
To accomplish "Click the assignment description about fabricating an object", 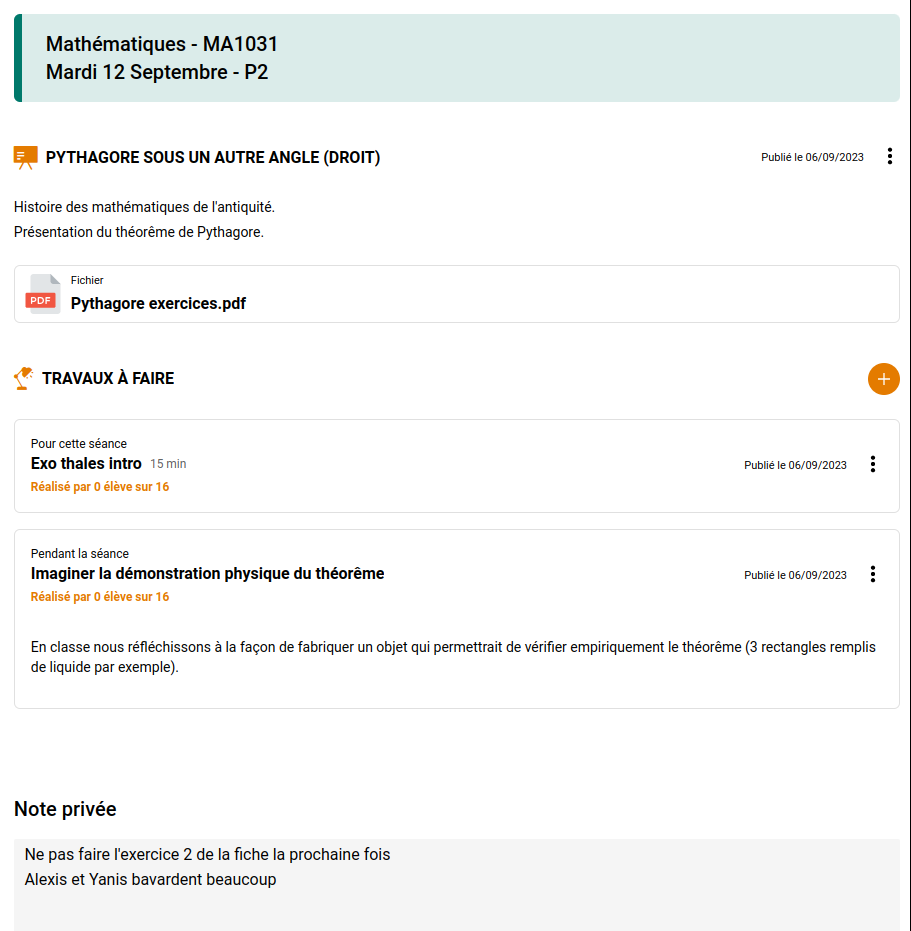I will click(x=453, y=657).
